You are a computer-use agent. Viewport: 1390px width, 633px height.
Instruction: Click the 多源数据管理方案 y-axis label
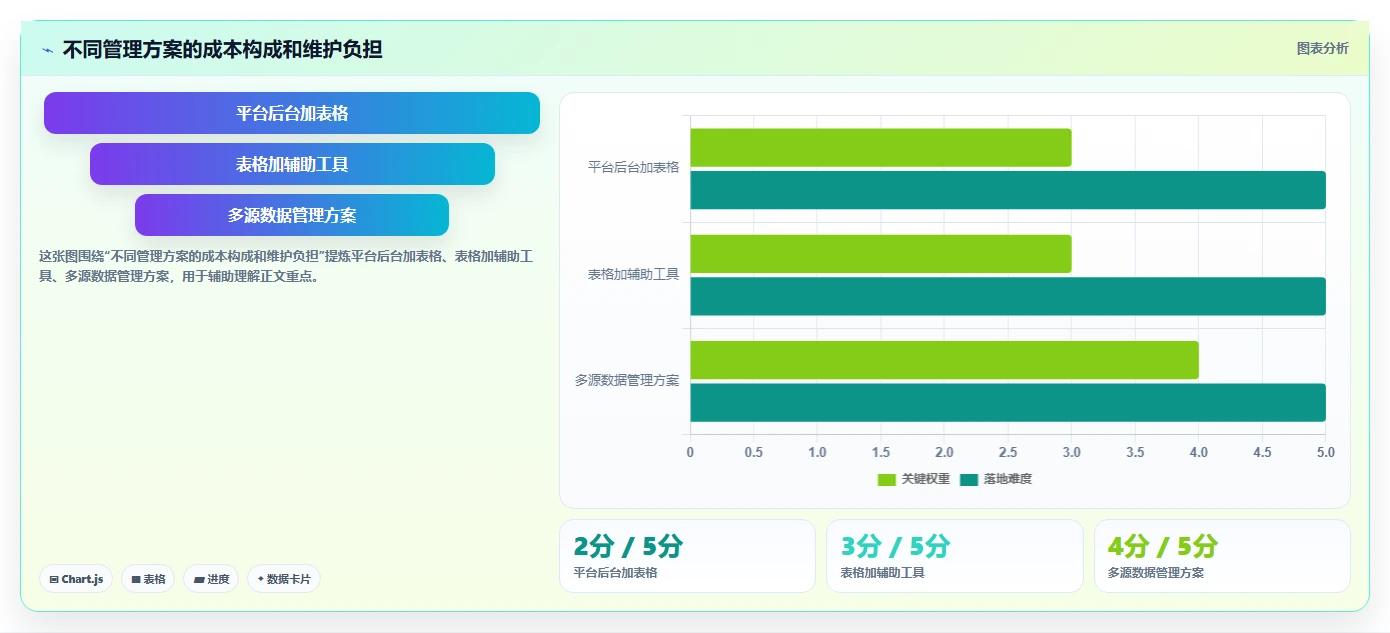pos(627,380)
